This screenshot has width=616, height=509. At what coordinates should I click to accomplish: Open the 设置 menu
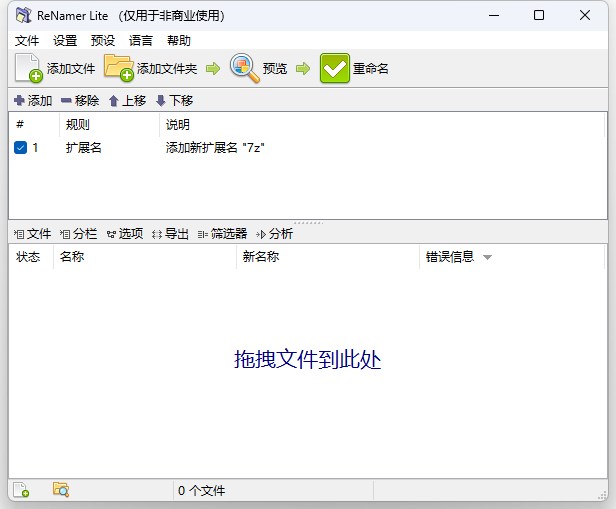65,40
